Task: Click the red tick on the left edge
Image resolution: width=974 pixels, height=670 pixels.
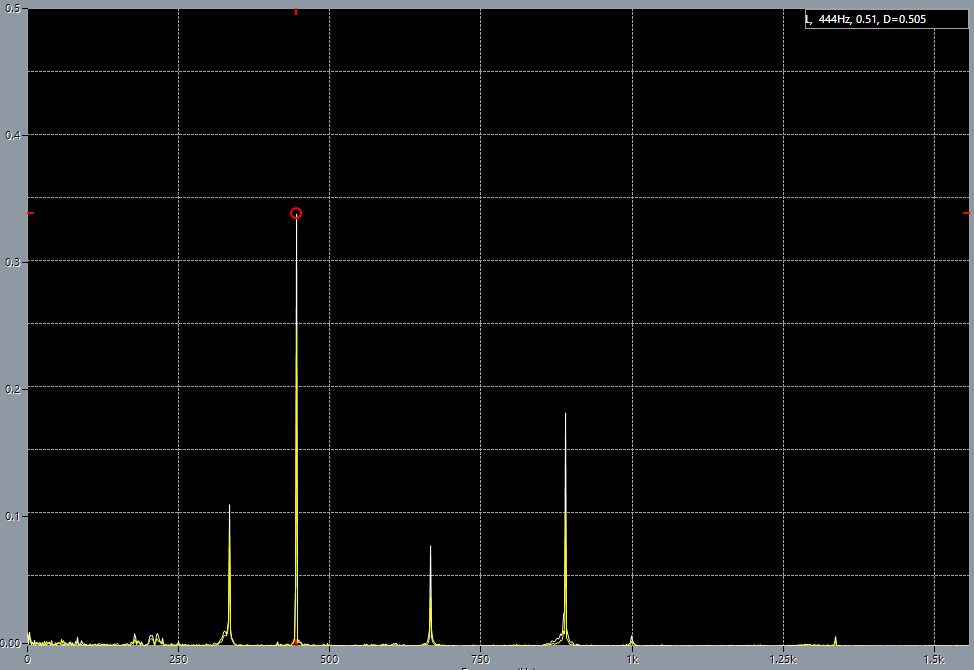Action: [29, 213]
